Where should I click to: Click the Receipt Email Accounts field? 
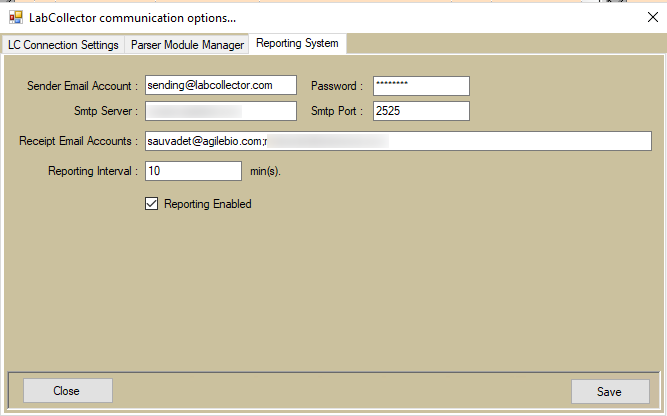398,141
